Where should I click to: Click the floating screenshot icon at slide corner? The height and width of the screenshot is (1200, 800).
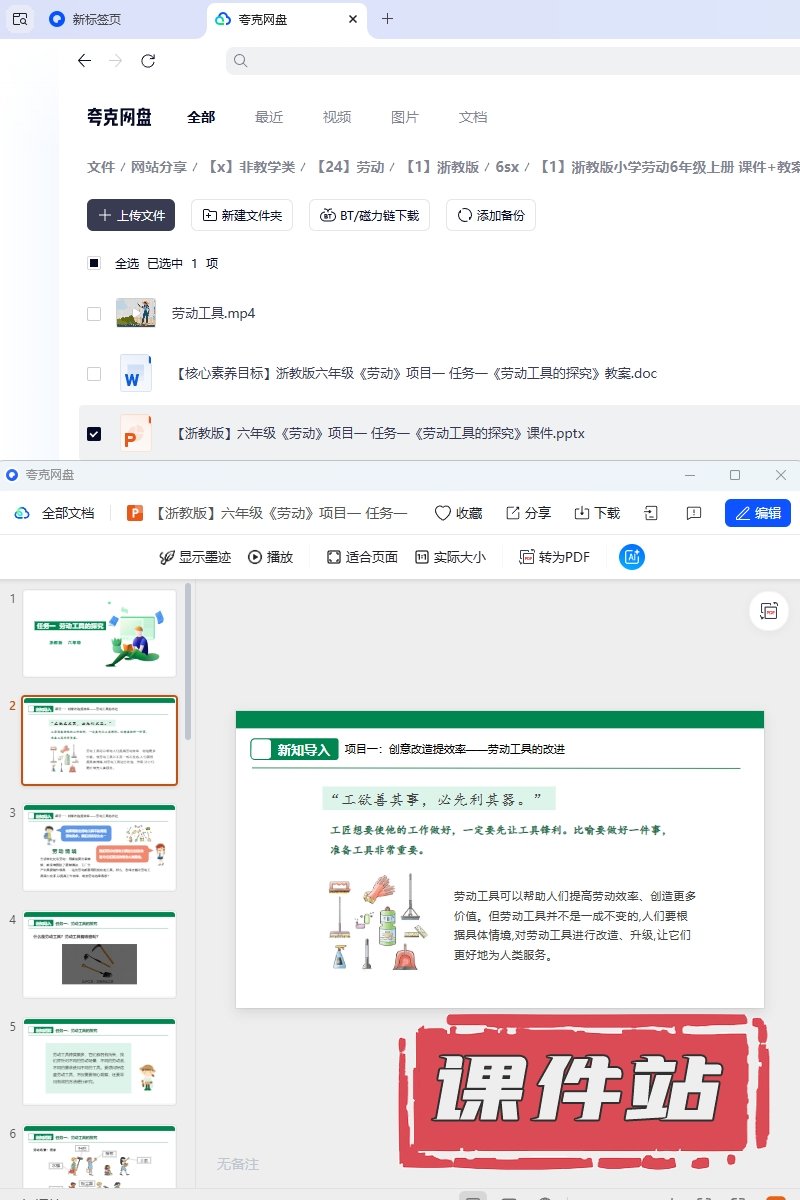coord(768,610)
